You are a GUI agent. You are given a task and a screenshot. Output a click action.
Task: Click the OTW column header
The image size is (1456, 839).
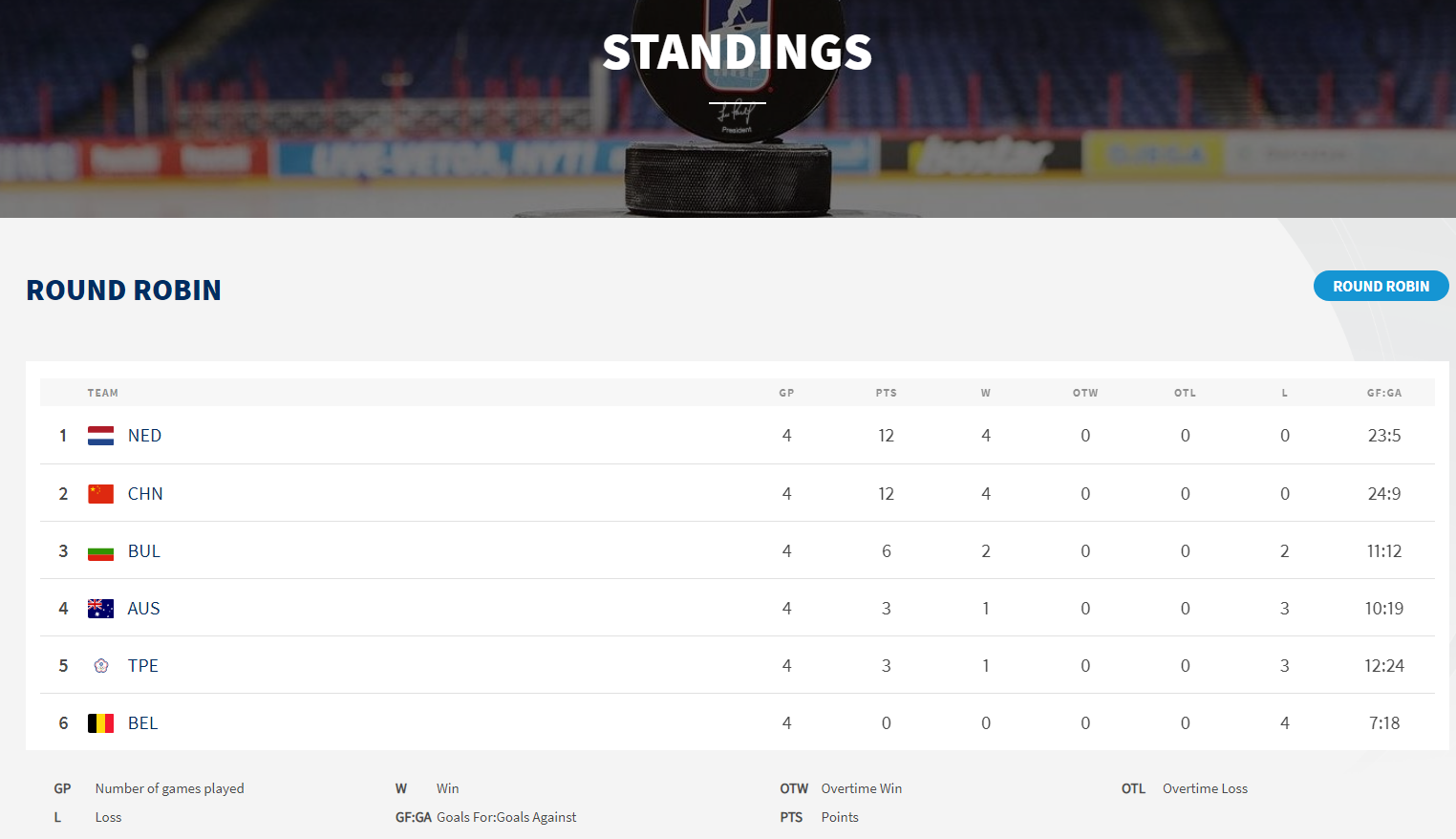tap(1085, 393)
